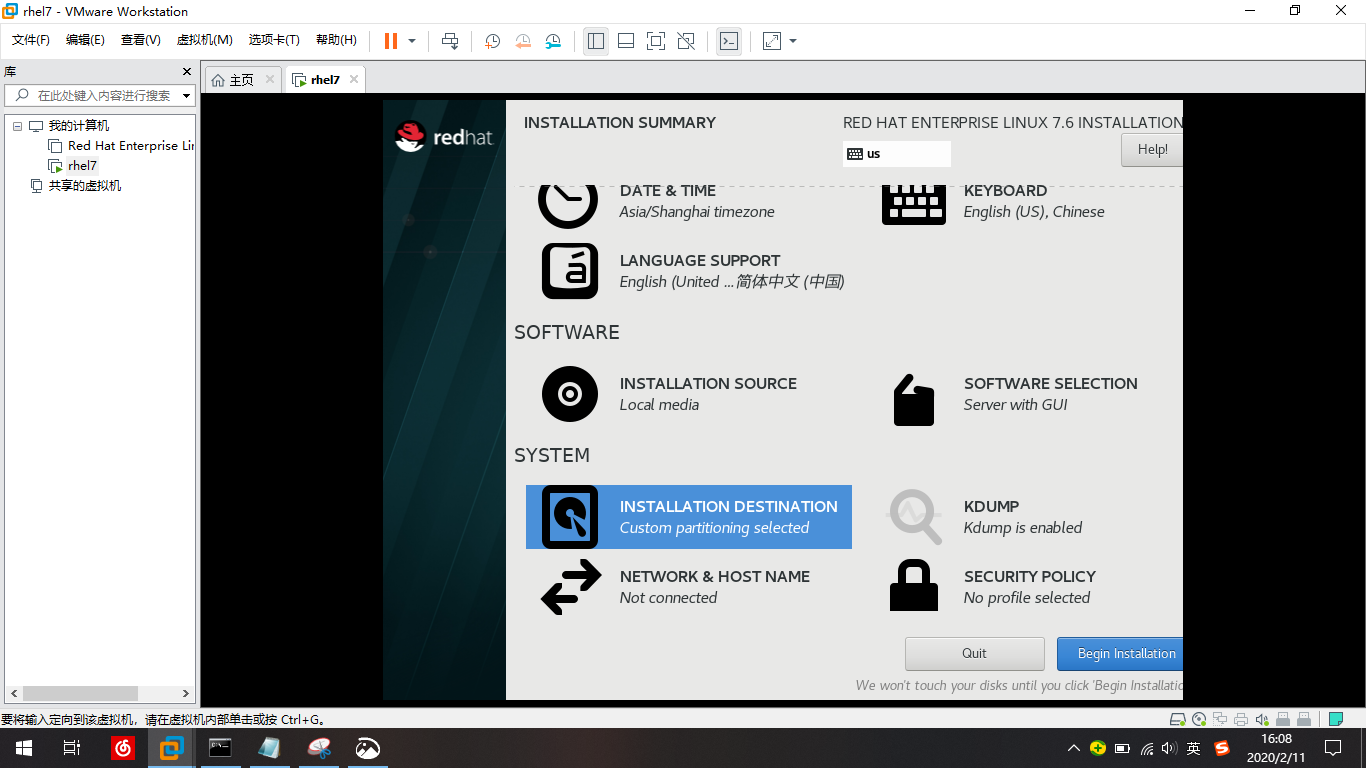Open the Windows notification center

pyautogui.click(x=1333, y=748)
